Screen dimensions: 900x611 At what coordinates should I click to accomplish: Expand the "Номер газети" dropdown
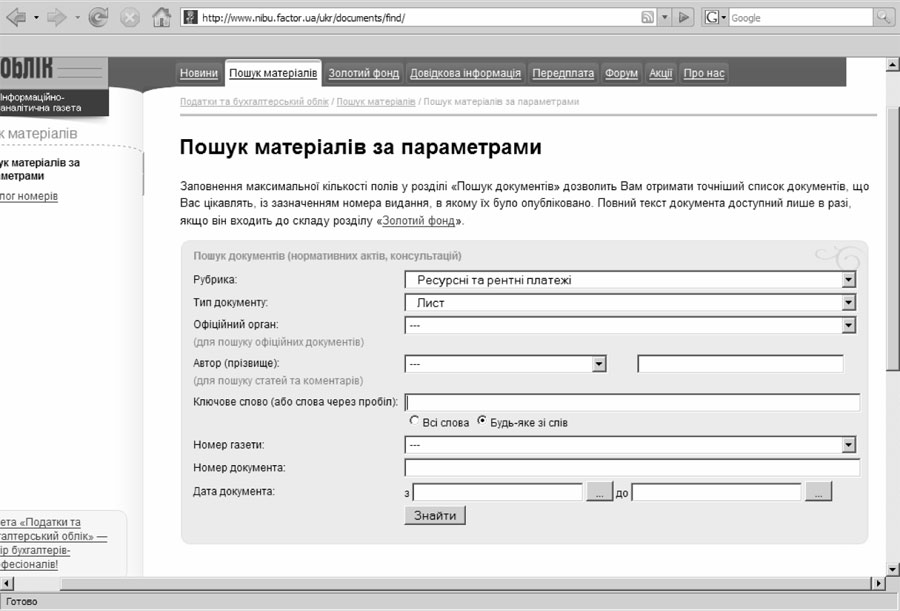(x=848, y=445)
